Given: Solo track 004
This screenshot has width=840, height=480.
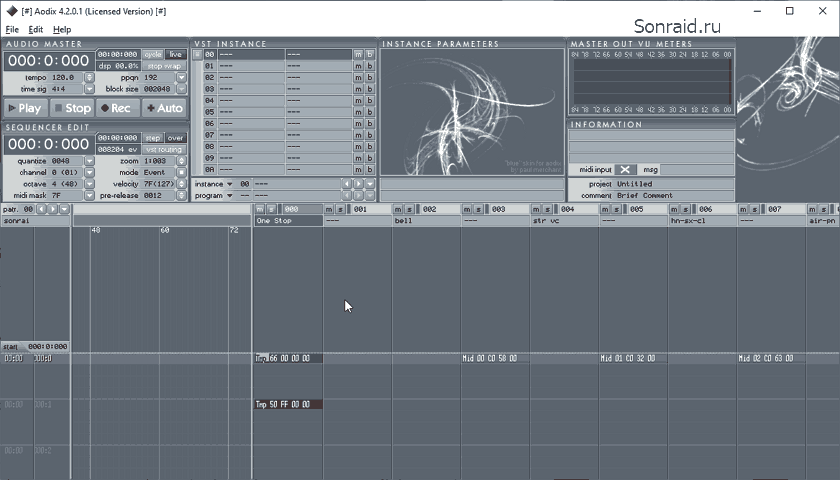Looking at the screenshot, I should tap(548, 209).
